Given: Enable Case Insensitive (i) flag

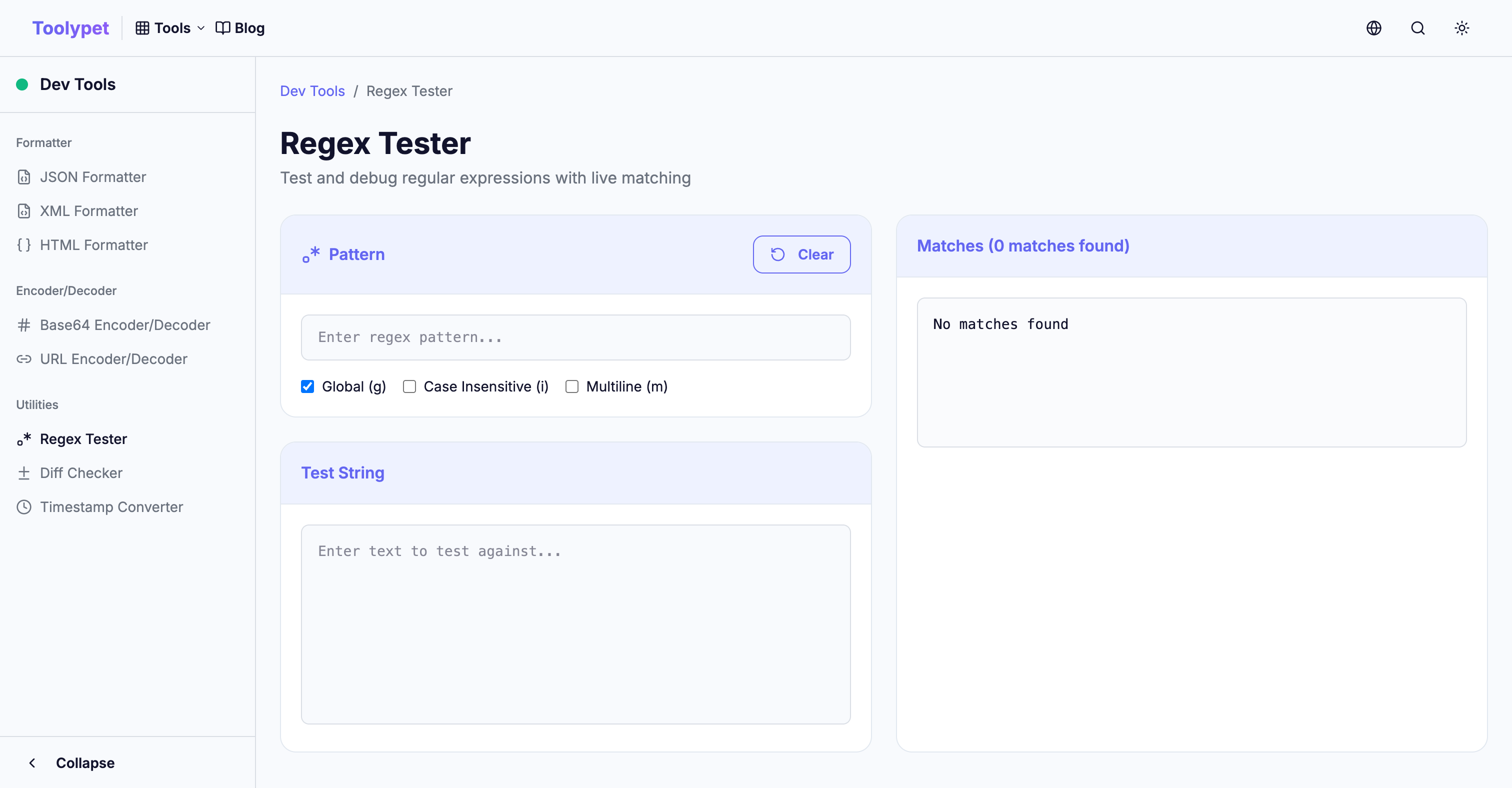Looking at the screenshot, I should click(x=409, y=386).
